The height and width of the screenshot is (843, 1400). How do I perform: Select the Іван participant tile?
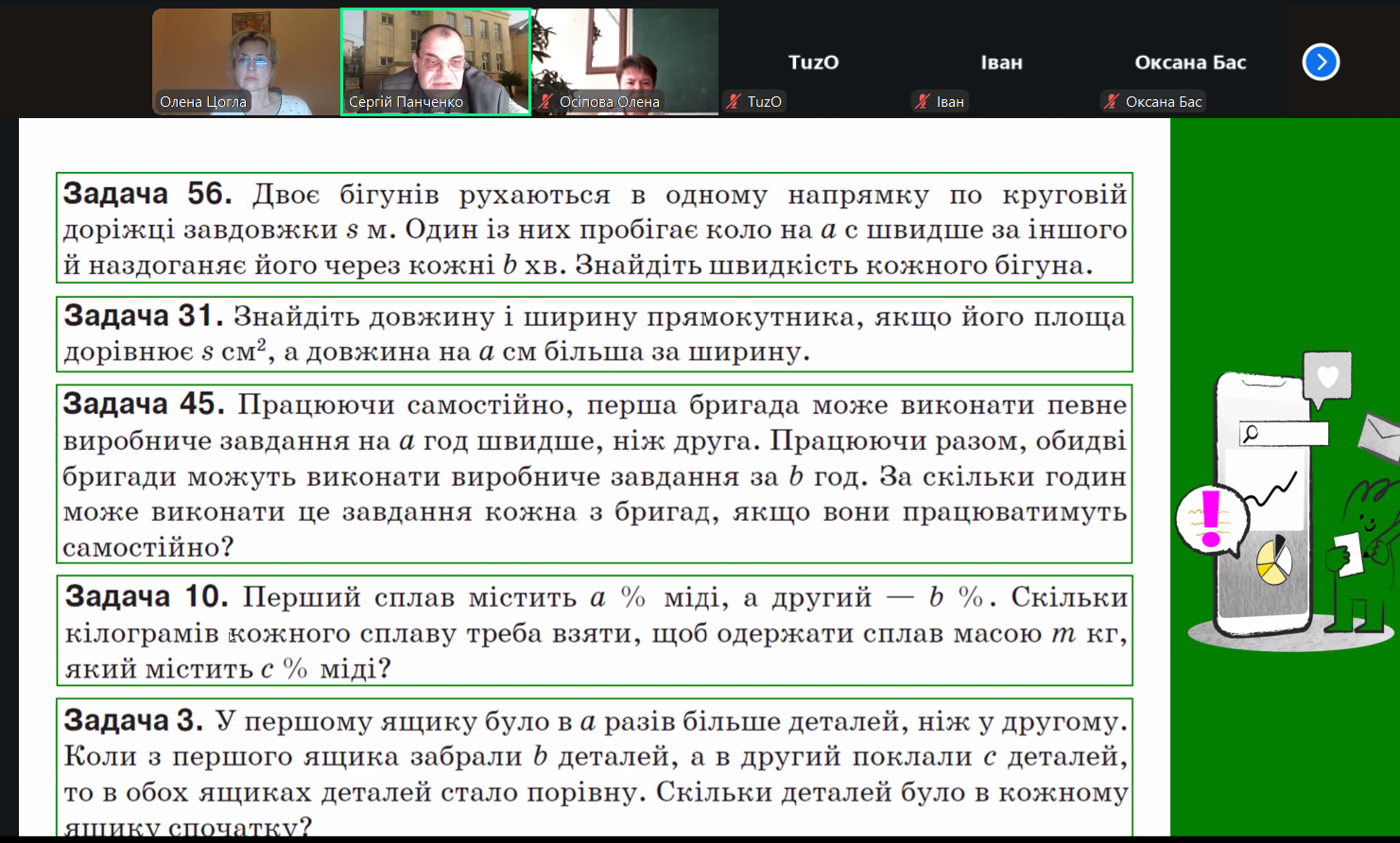1001,62
